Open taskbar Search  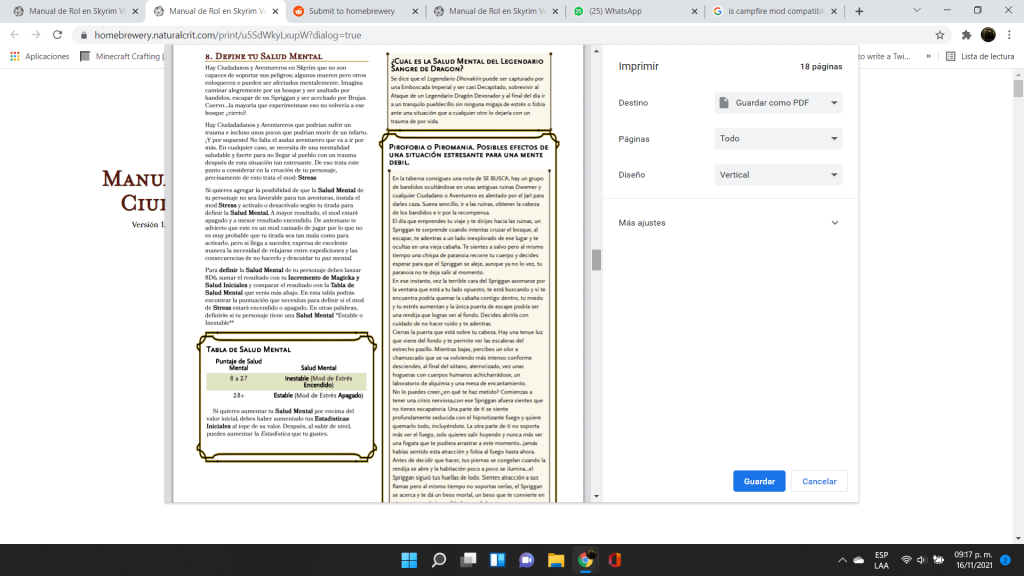[439, 560]
